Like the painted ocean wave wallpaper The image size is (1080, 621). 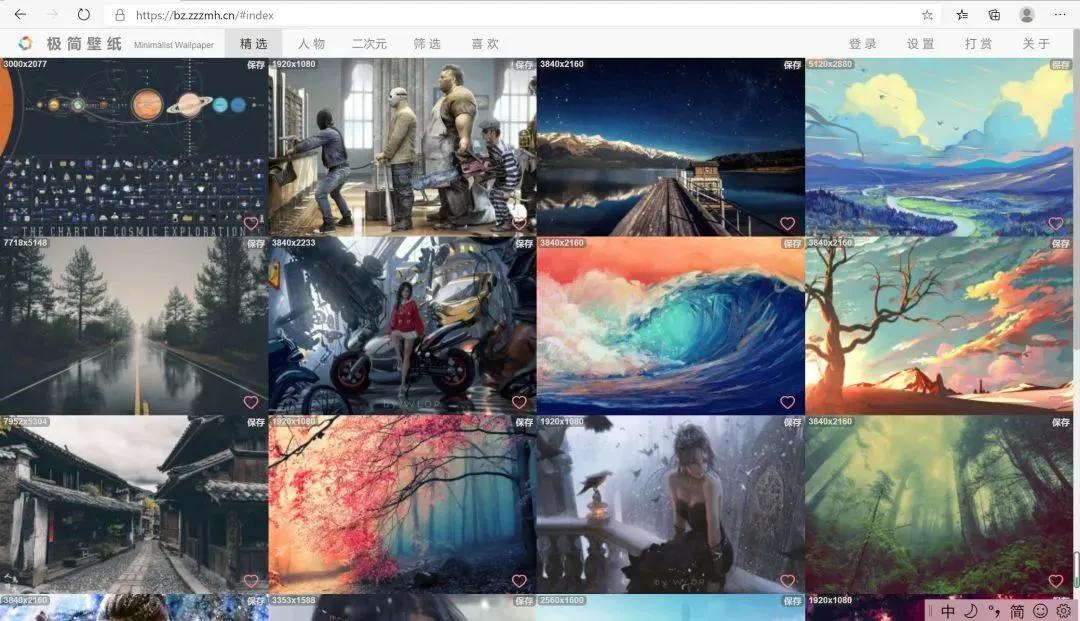(x=787, y=402)
